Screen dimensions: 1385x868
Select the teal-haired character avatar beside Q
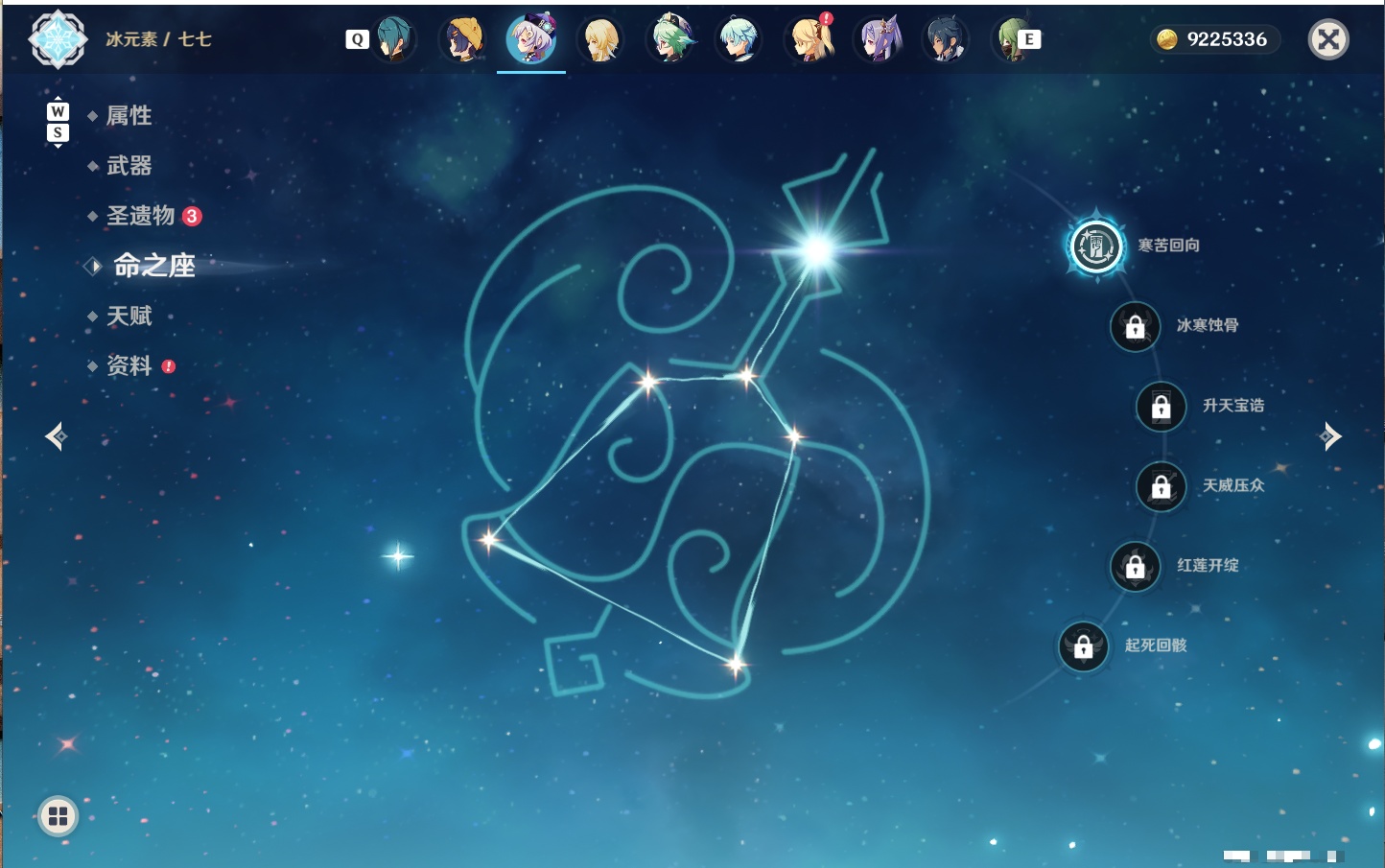392,39
